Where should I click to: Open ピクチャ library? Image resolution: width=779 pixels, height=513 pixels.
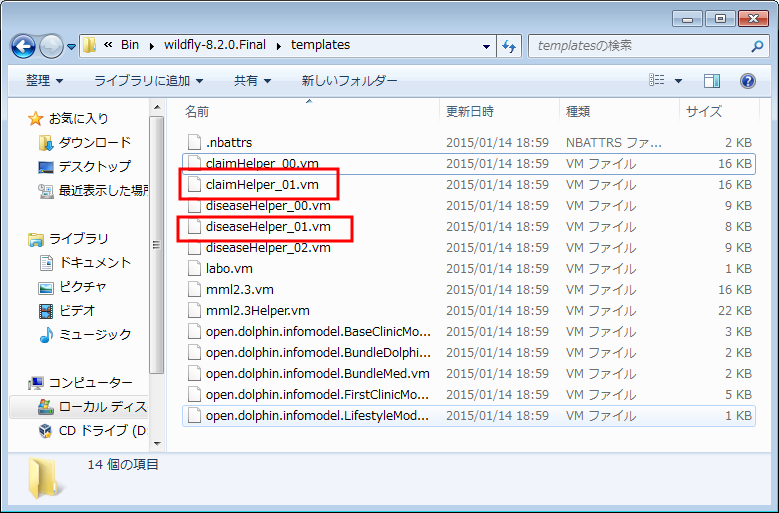pyautogui.click(x=73, y=287)
